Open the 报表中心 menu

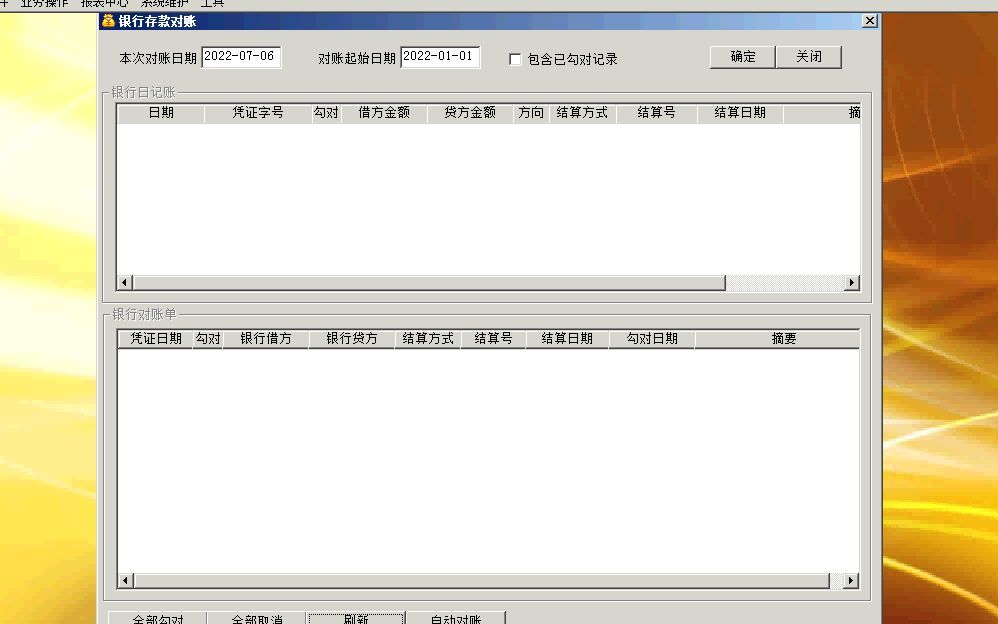107,3
